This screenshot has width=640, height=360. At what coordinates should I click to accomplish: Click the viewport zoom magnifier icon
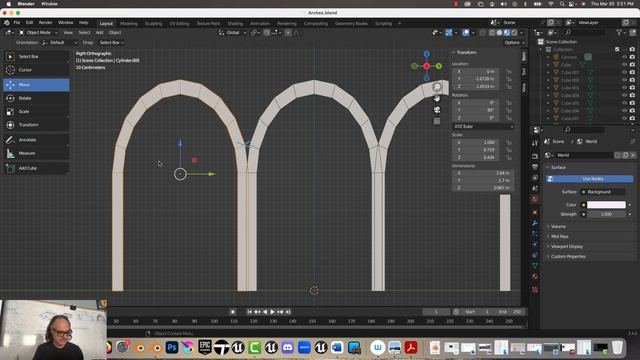437,87
